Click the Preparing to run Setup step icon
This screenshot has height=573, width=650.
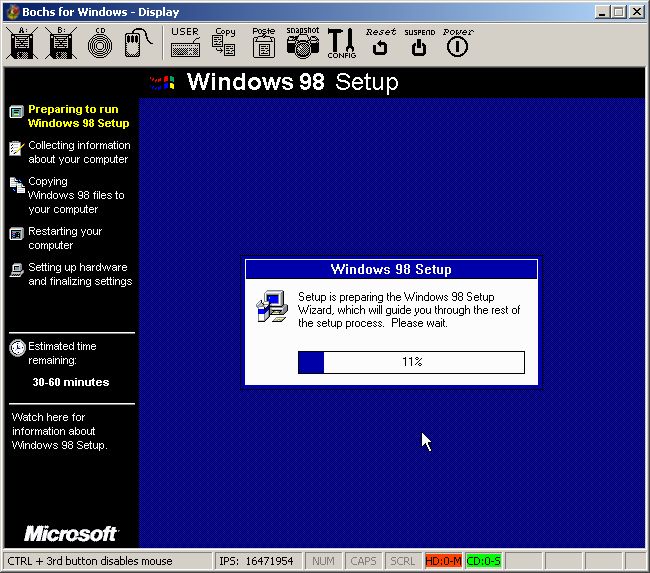pos(16,112)
